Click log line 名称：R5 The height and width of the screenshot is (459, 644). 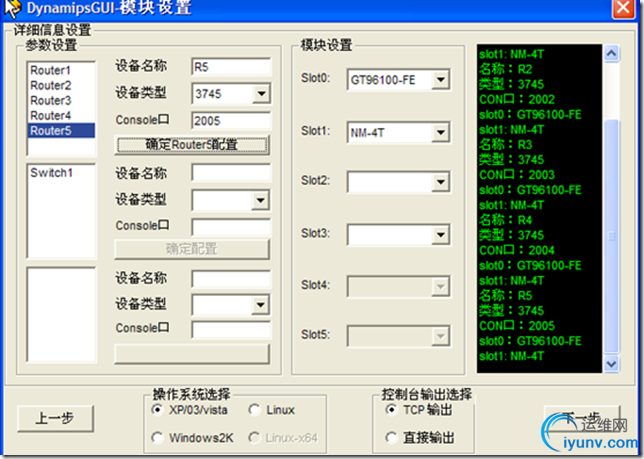pyautogui.click(x=506, y=296)
